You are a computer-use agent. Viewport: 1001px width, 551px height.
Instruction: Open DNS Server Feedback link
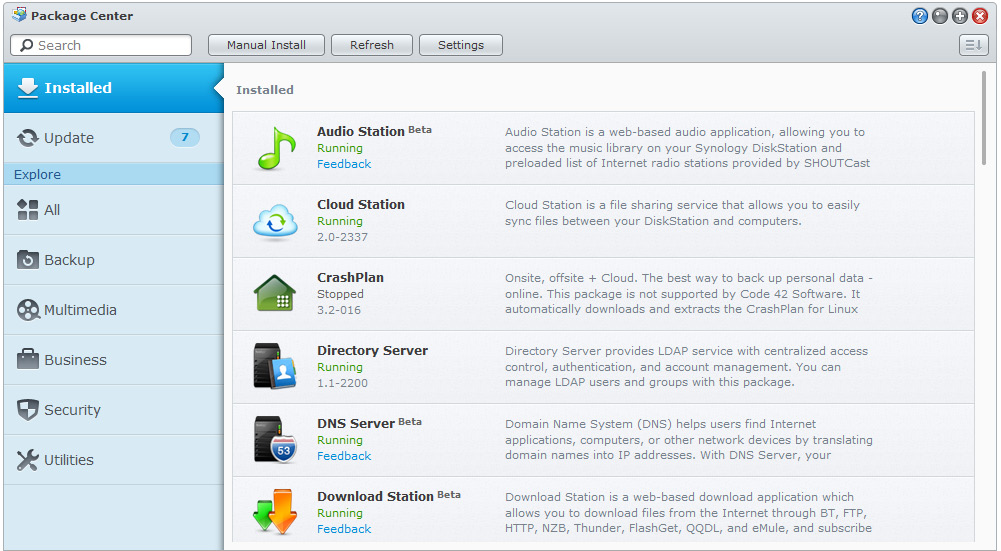tap(344, 456)
